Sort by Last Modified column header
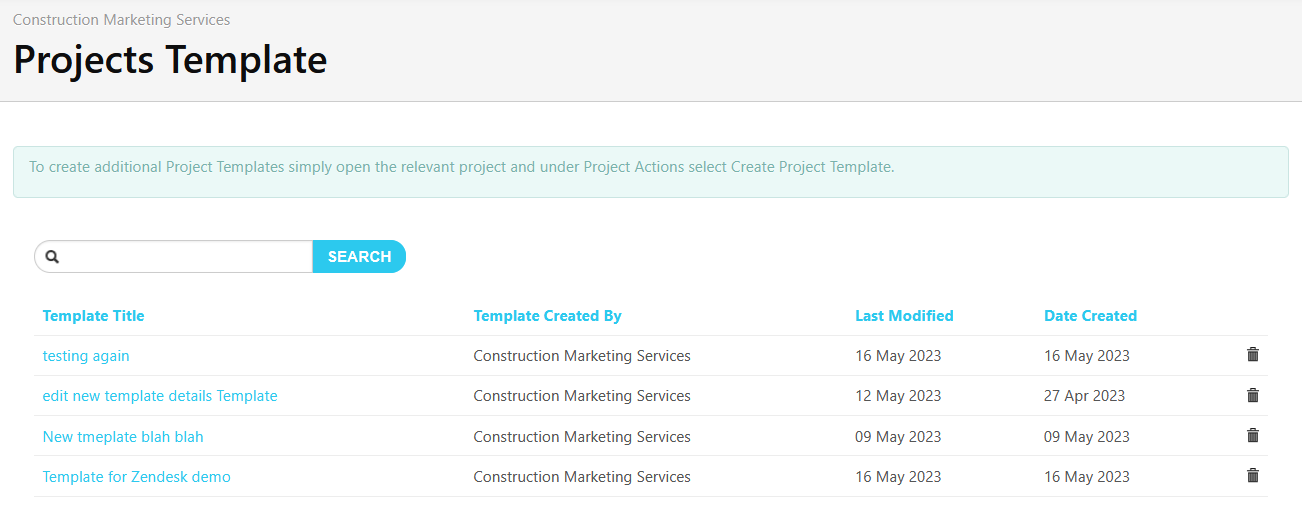 click(904, 316)
